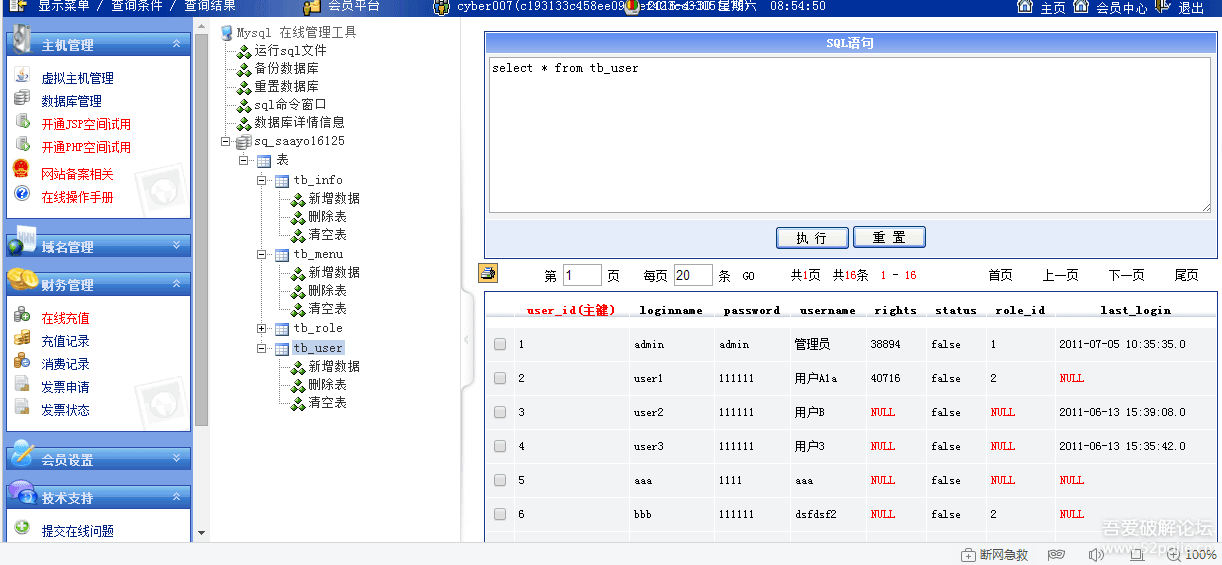Click the 在线充值 icon
Viewport: 1222px width, 565px height.
click(22, 316)
